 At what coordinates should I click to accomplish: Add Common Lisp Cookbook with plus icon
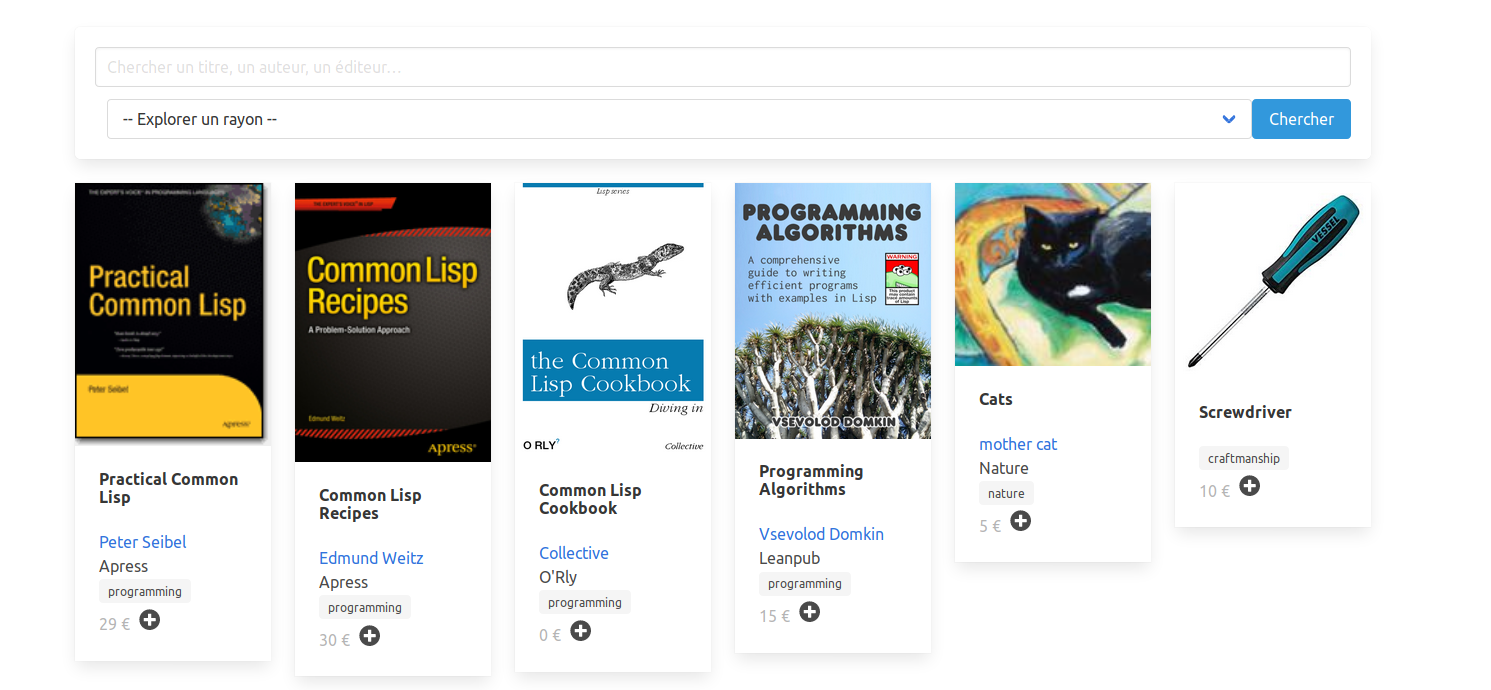580,631
